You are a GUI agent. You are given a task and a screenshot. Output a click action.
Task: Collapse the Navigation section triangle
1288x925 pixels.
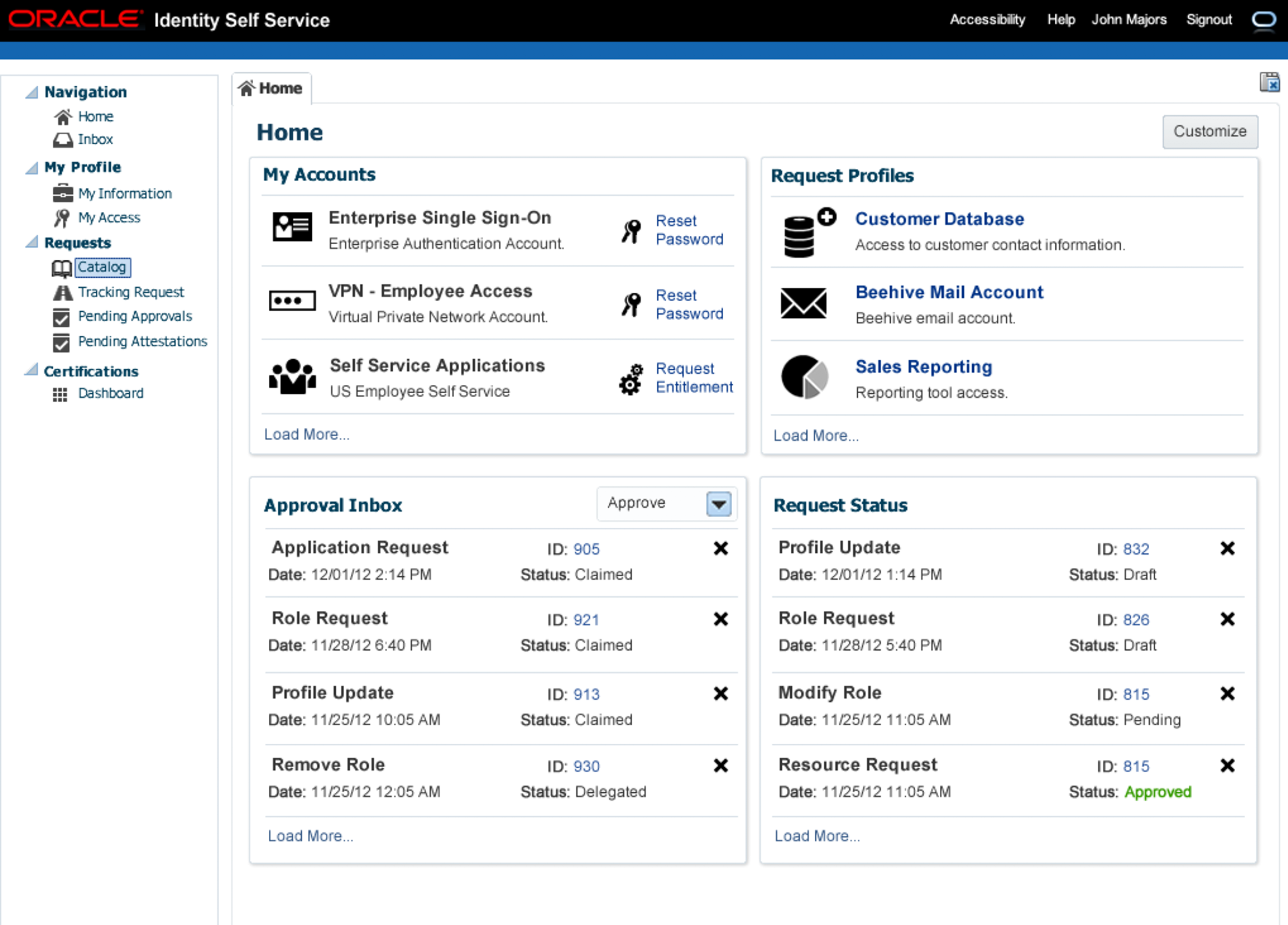click(x=32, y=92)
